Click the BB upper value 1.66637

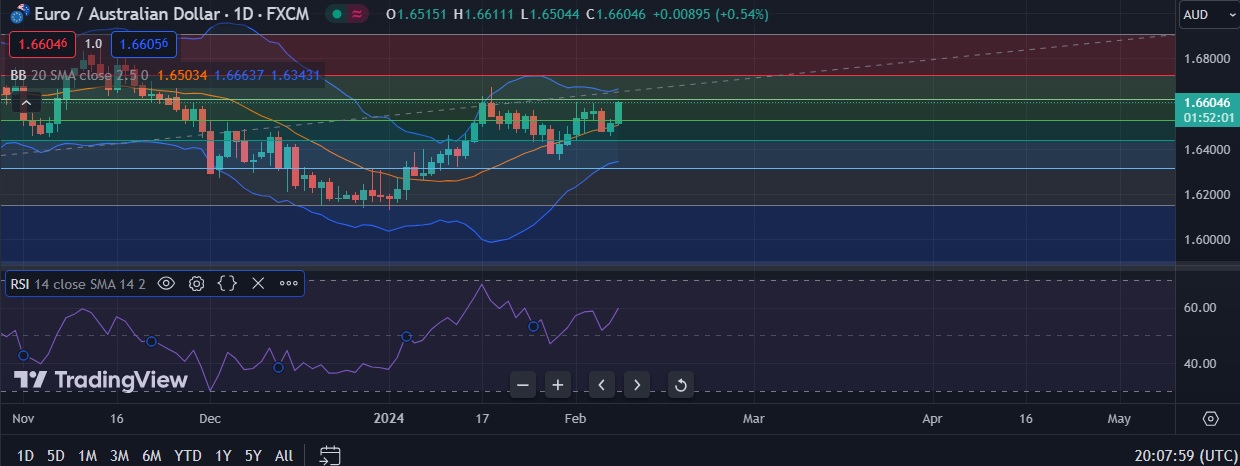click(x=239, y=74)
